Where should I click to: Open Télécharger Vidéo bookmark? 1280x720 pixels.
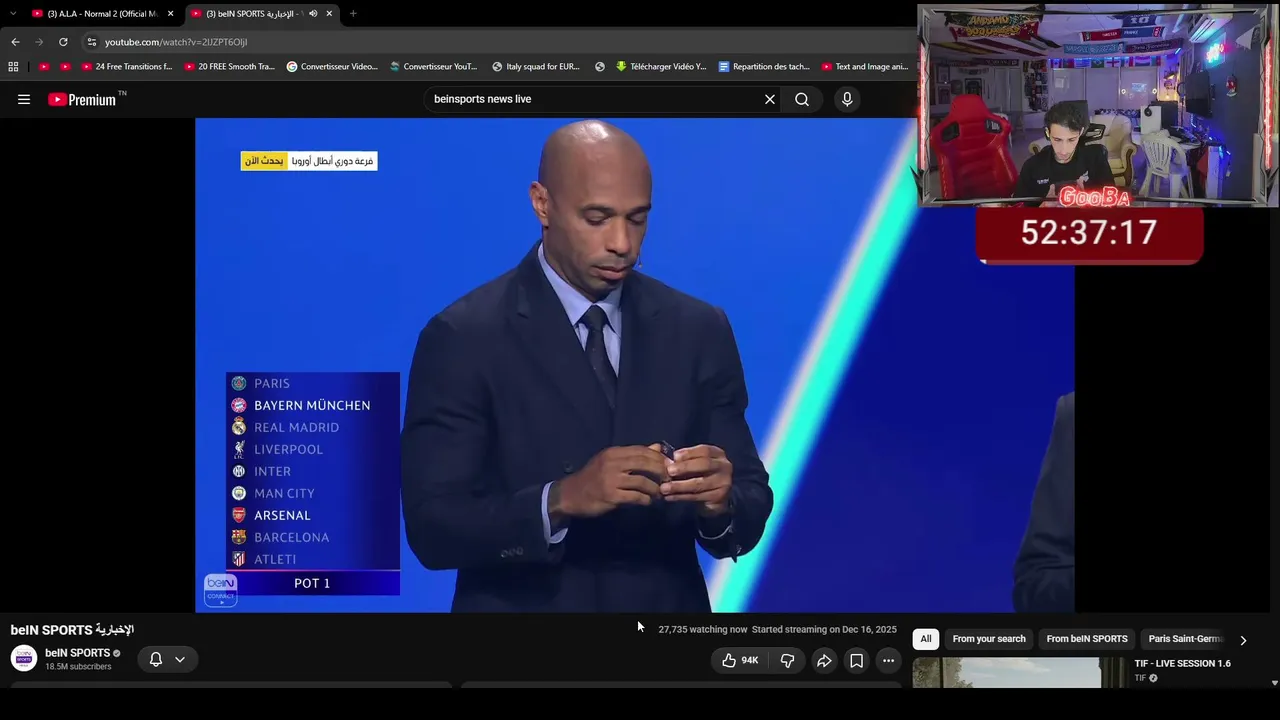(661, 67)
